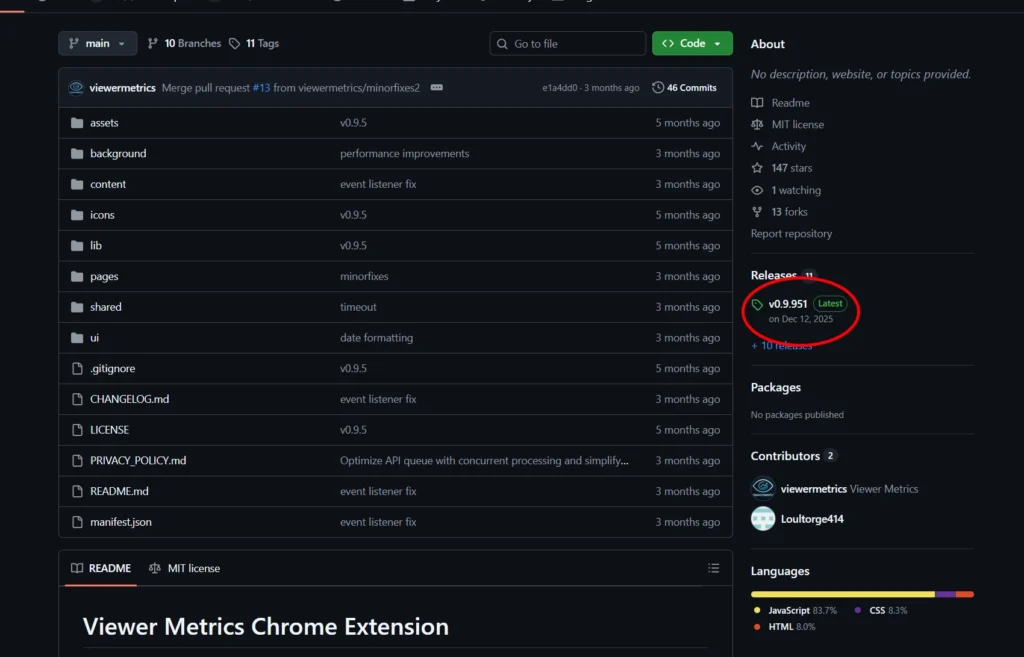The height and width of the screenshot is (657, 1024).
Task: Click the README outline list icon
Action: coord(713,568)
